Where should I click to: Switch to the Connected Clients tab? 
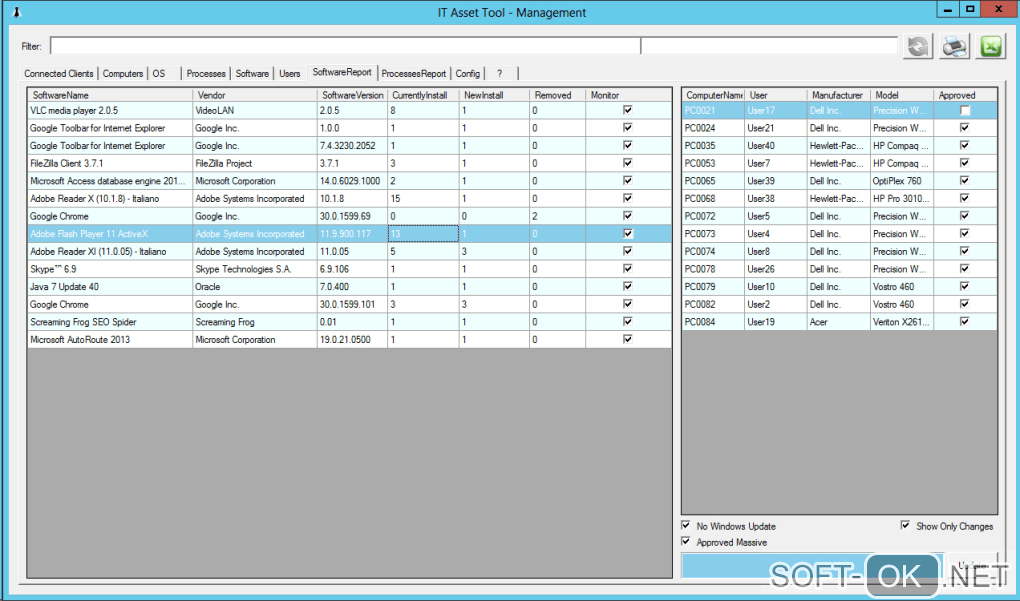click(x=59, y=73)
